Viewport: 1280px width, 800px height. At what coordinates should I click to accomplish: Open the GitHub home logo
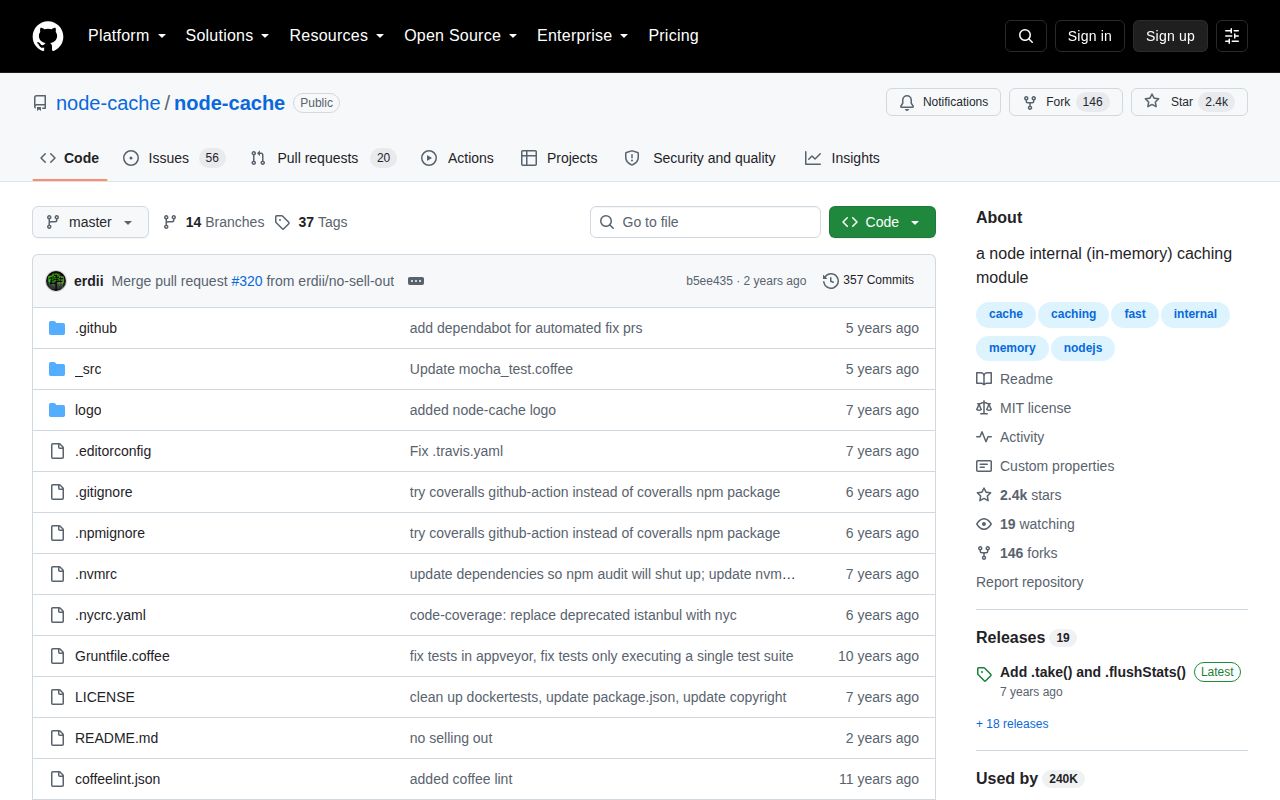(x=48, y=36)
